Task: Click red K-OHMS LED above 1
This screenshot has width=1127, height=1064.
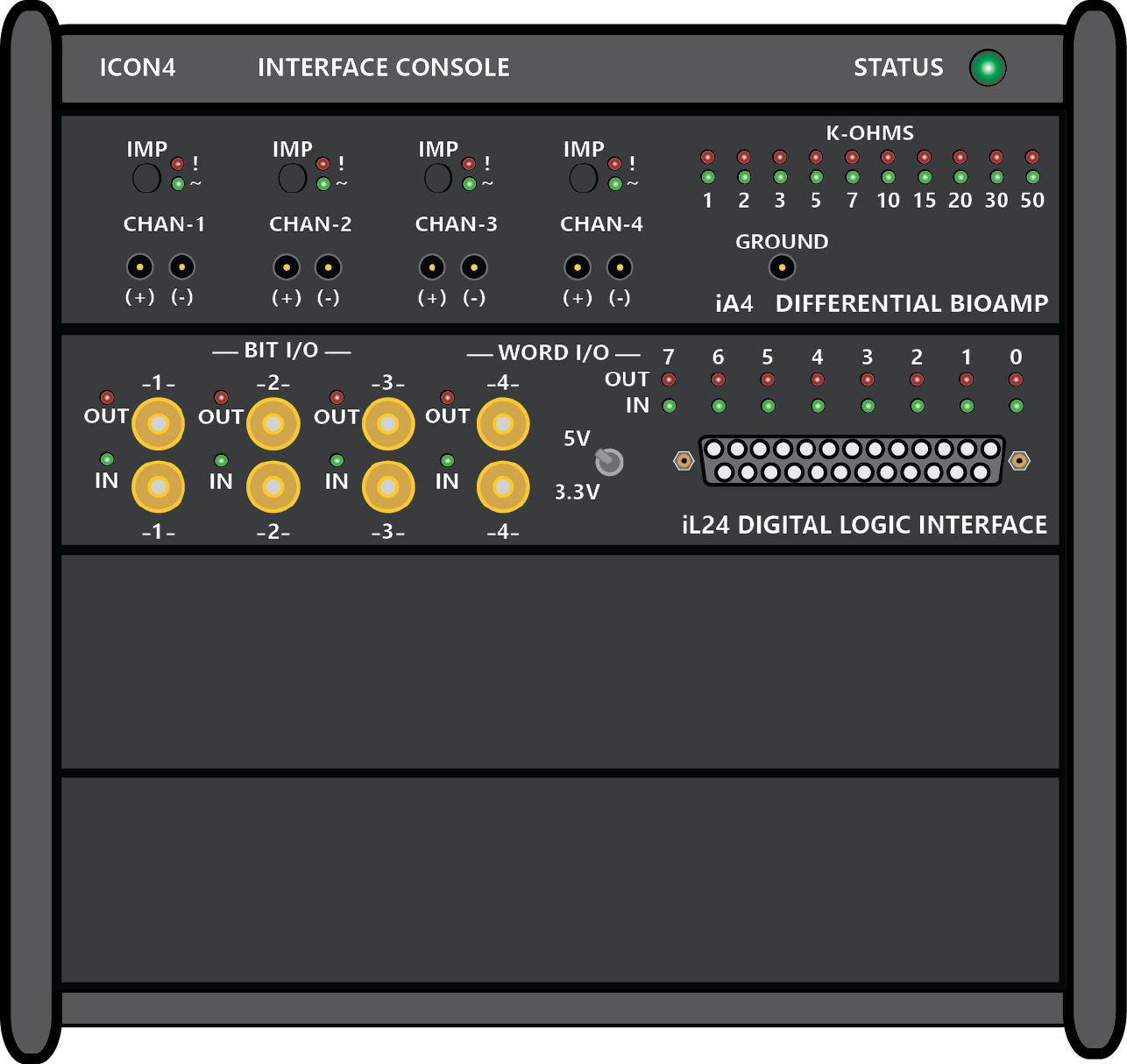Action: tap(708, 157)
